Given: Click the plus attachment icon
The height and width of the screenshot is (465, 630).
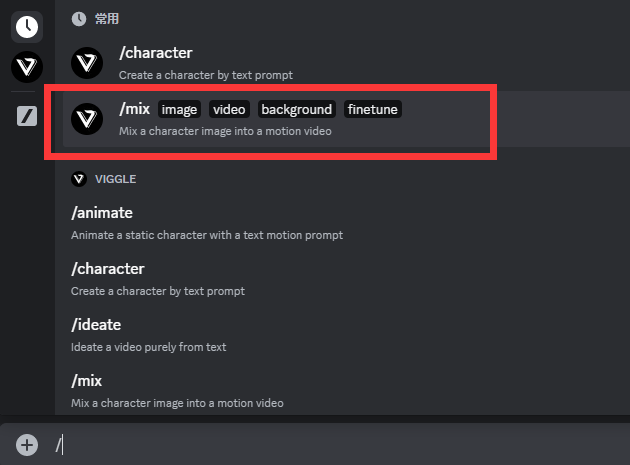Looking at the screenshot, I should (x=27, y=445).
